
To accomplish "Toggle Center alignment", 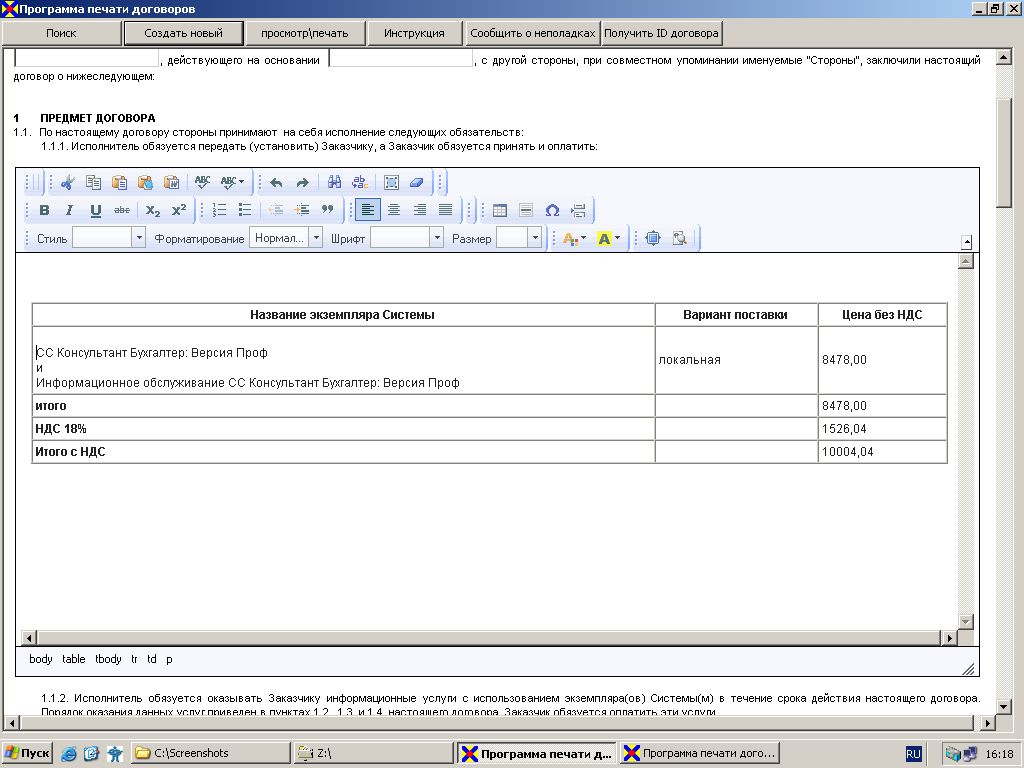I will 394,210.
